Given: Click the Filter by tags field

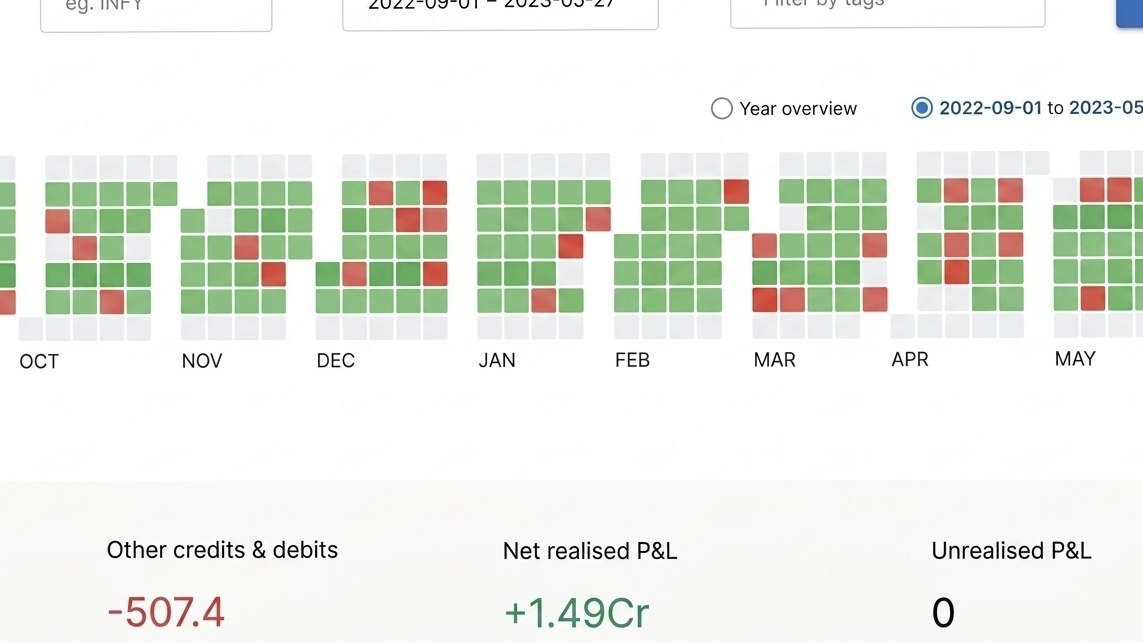Looking at the screenshot, I should (x=887, y=9).
